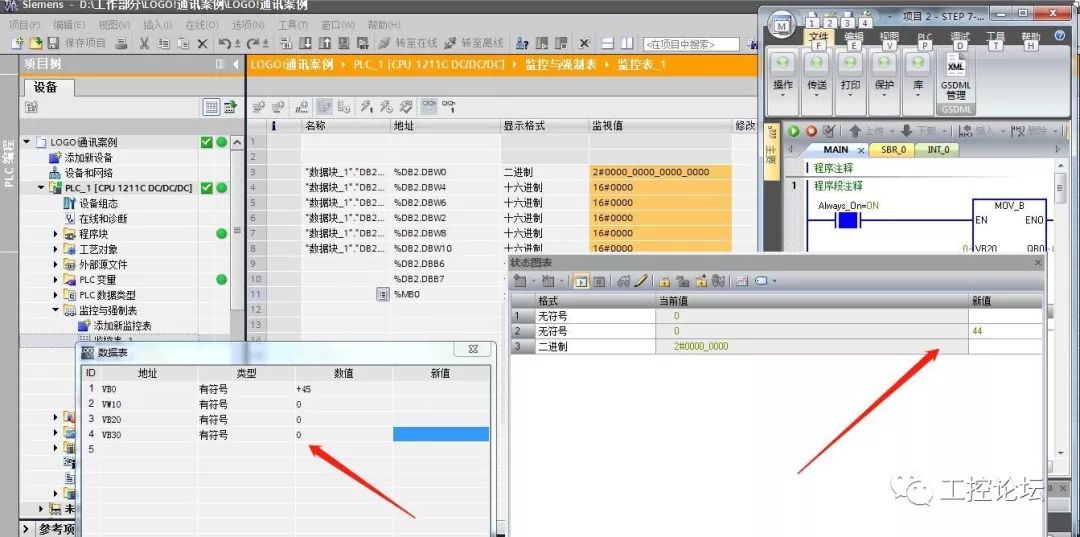Expand the 程序块 tree node
1080x537 pixels.
[x=56, y=234]
